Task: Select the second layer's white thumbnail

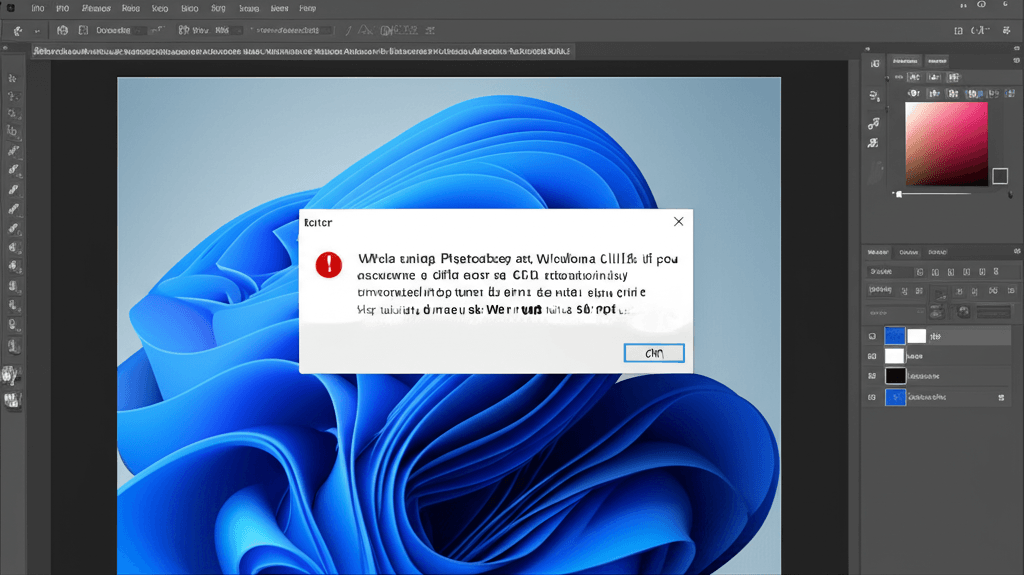Action: pos(894,356)
